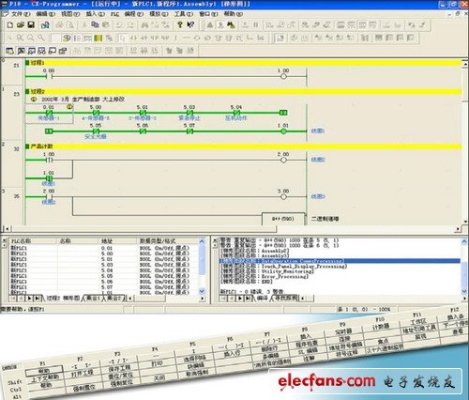This screenshot has height=400, width=469.
Task: Click the watch window scroll-down arrow
Action: (202, 291)
